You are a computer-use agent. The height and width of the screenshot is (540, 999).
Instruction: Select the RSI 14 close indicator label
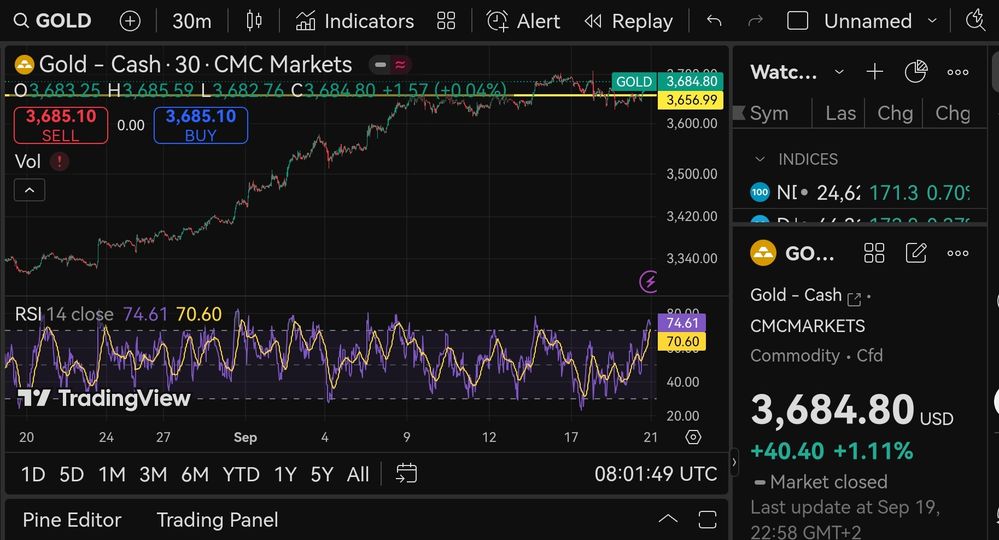point(64,314)
